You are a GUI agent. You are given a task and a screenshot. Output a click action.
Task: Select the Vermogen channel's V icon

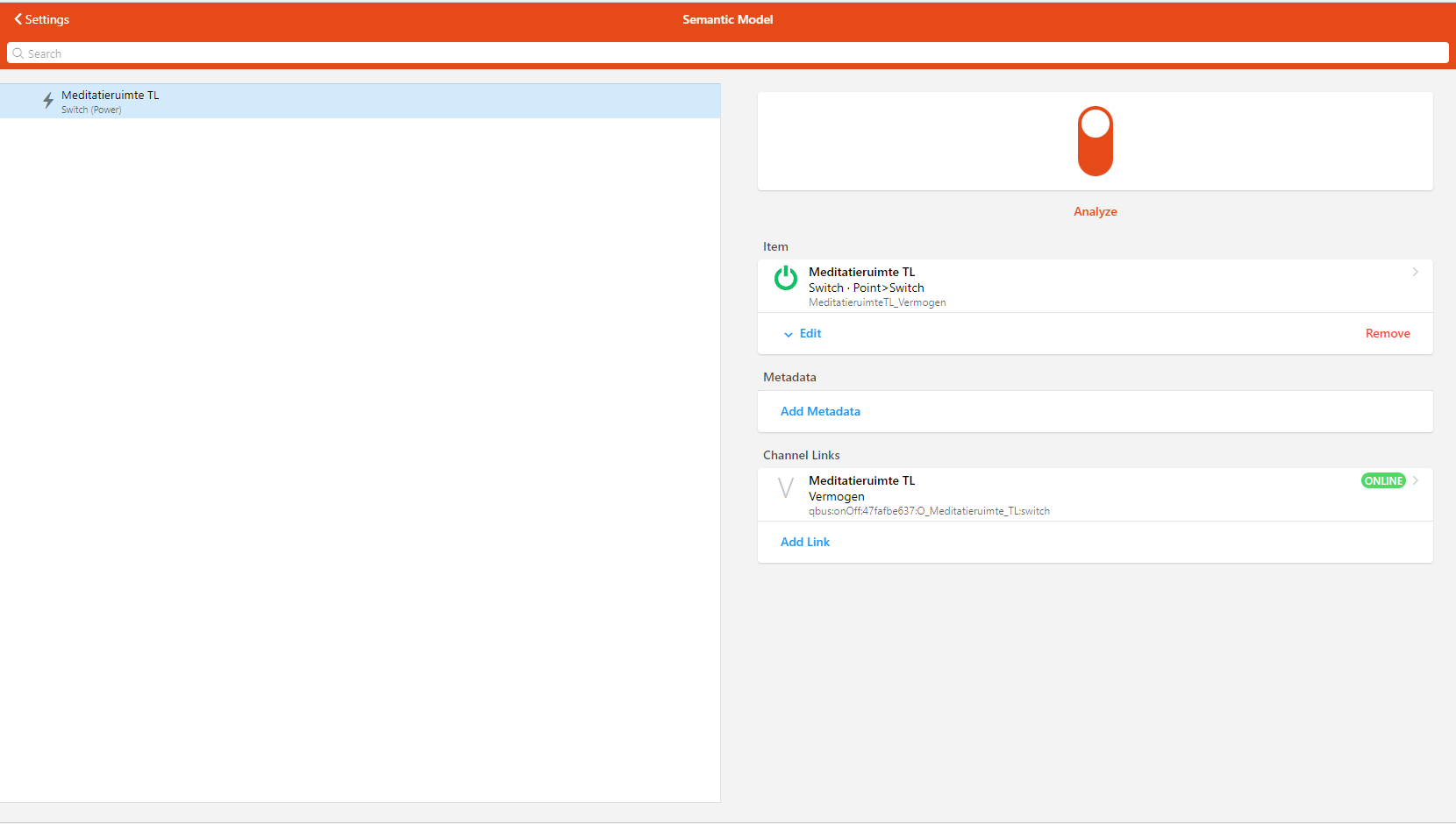tap(785, 487)
